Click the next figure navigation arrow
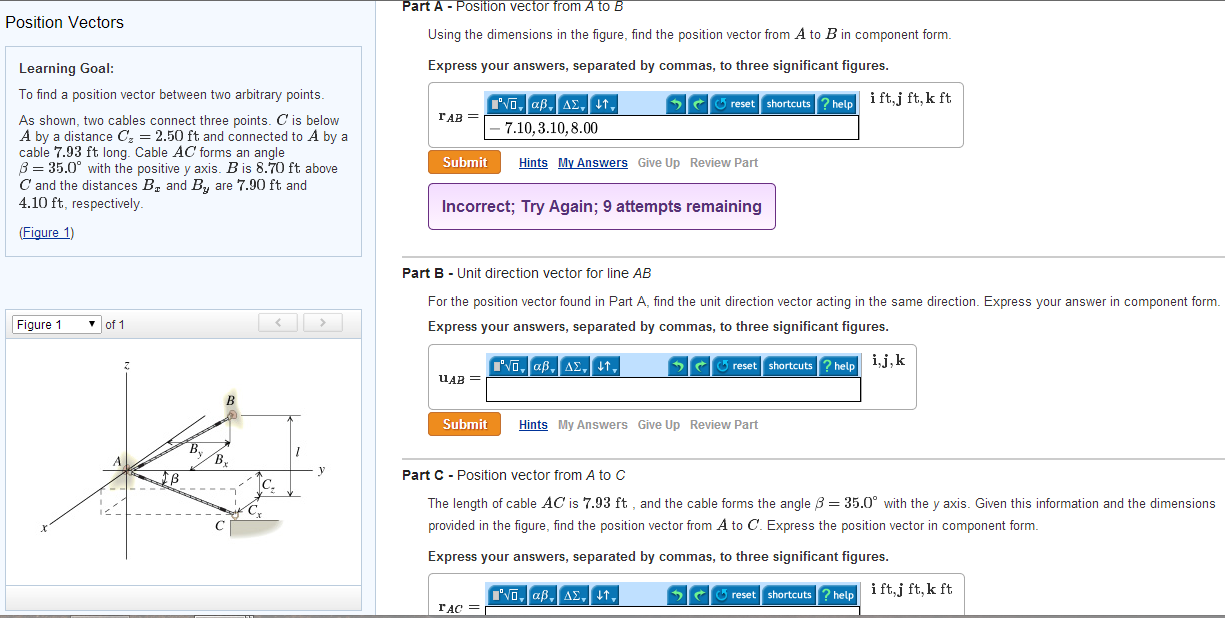The image size is (1225, 618). pos(321,322)
